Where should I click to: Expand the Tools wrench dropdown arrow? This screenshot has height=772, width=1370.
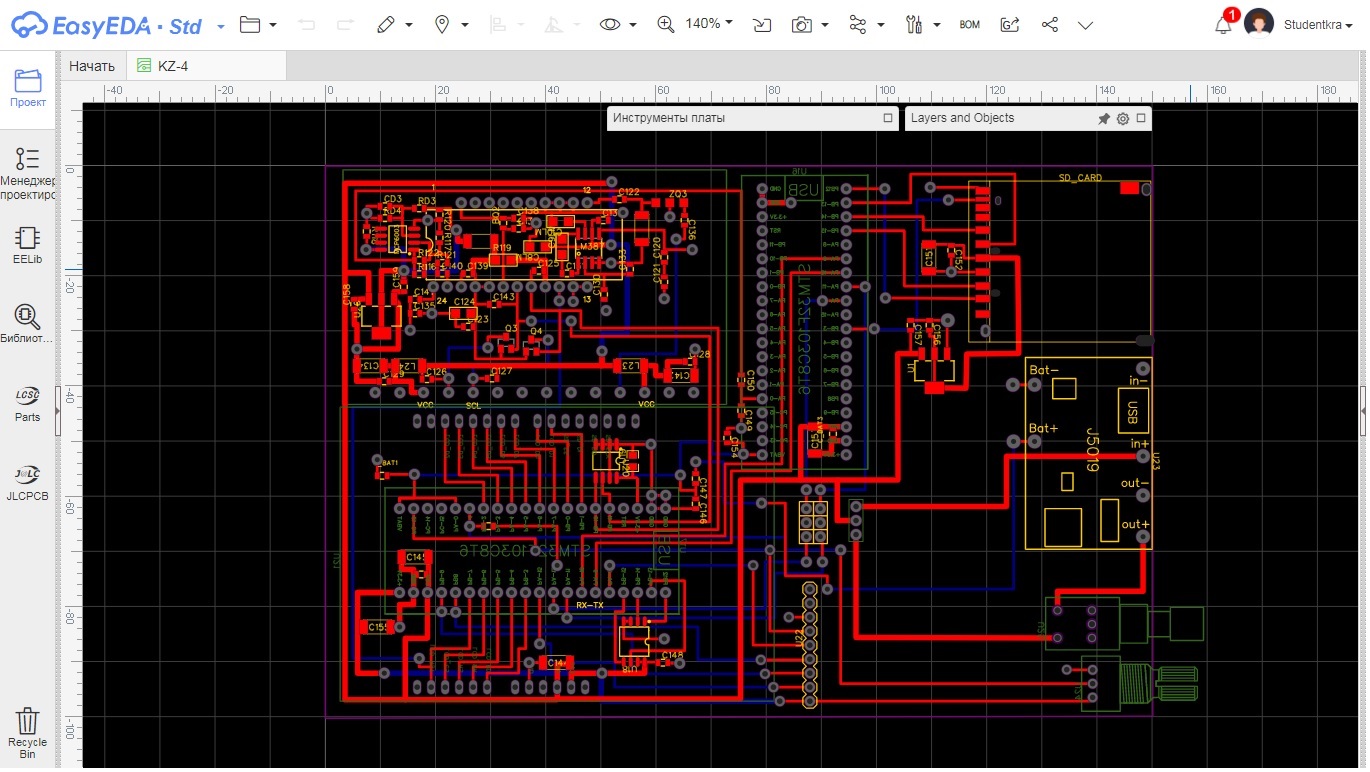(x=937, y=25)
